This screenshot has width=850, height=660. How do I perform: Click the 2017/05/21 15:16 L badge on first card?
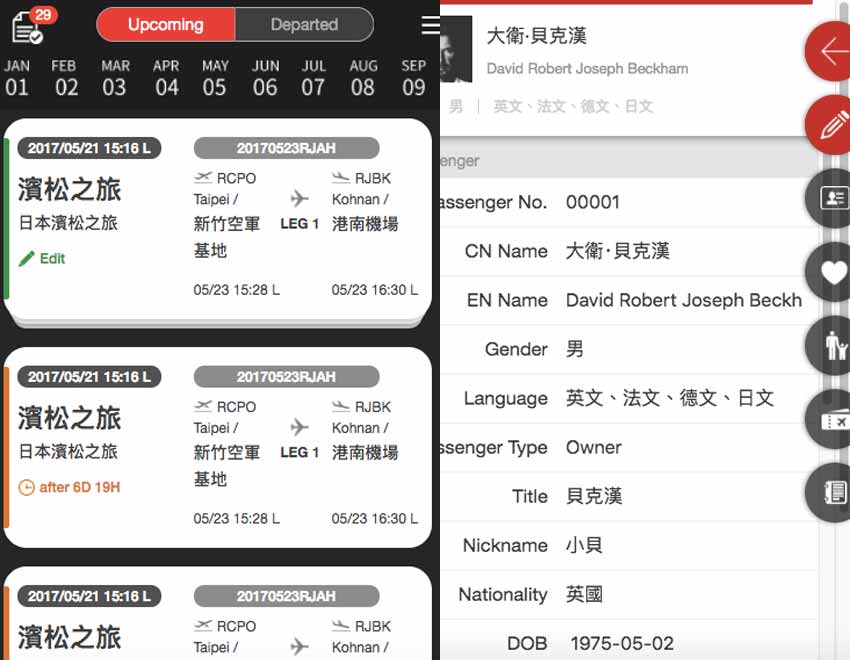89,148
